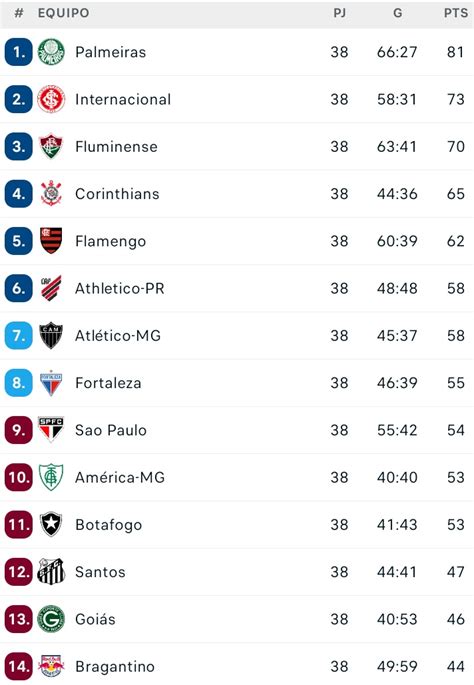Screen dimensions: 474x685
Task: Click the EQUIPO column header
Action: [63, 13]
